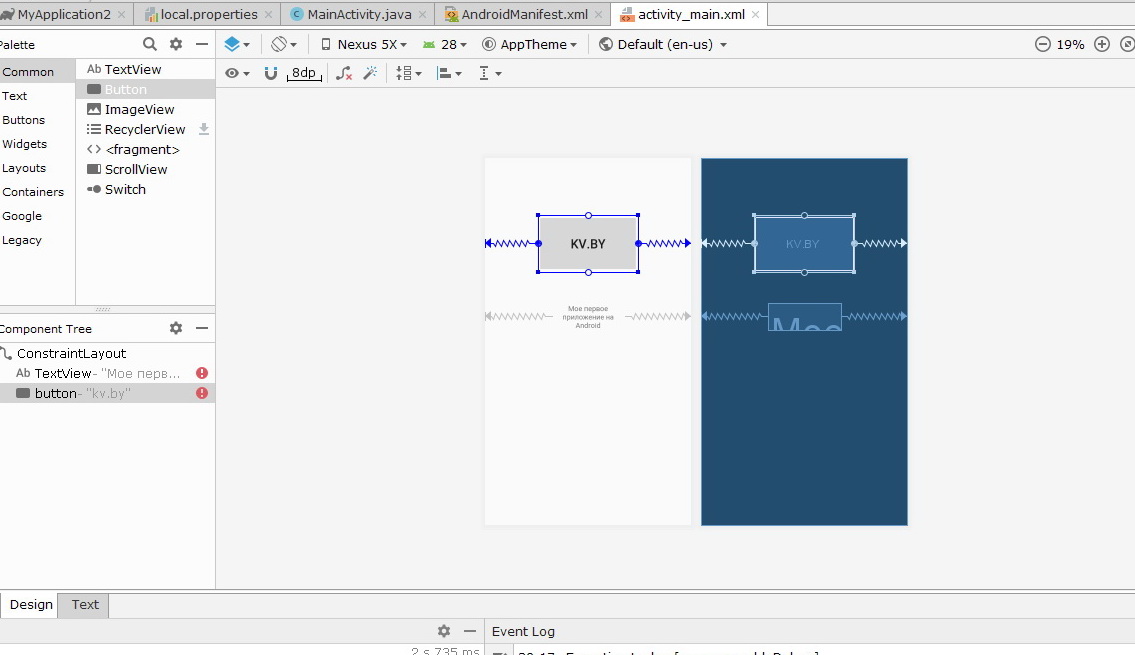
Task: Search the Palette with the magnifier icon
Action: coord(150,44)
